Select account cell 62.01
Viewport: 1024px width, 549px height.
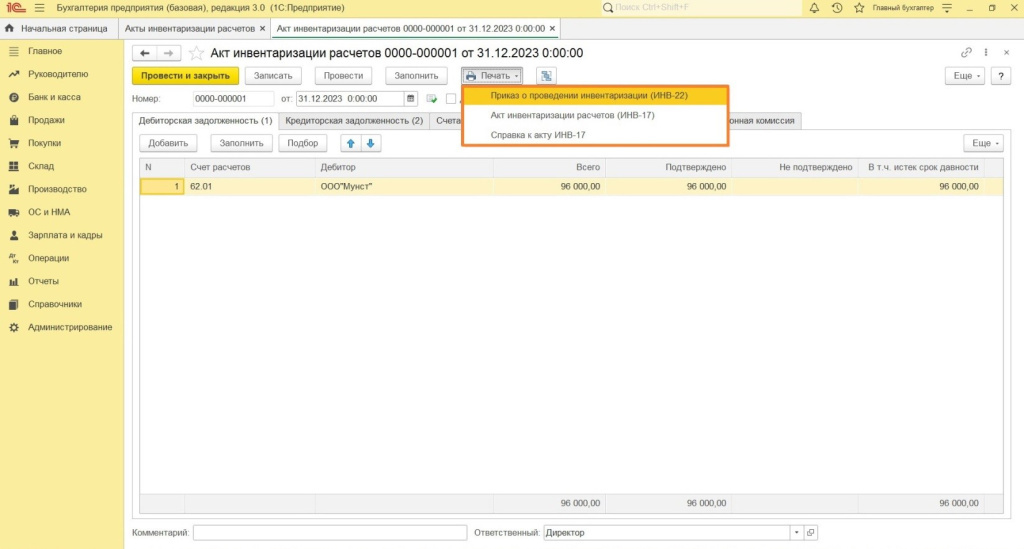[x=250, y=187]
